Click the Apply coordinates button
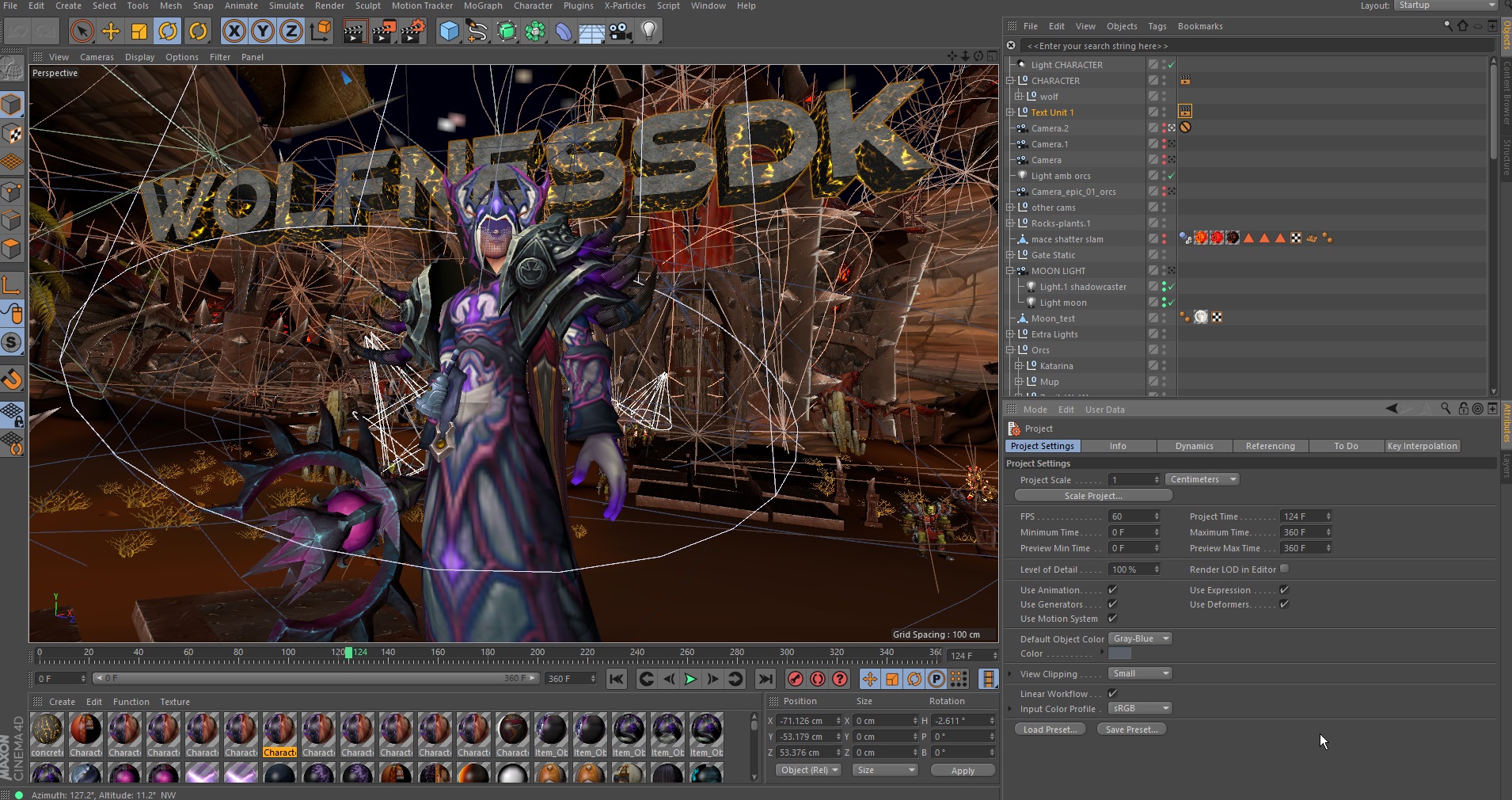1512x800 pixels. click(963, 771)
